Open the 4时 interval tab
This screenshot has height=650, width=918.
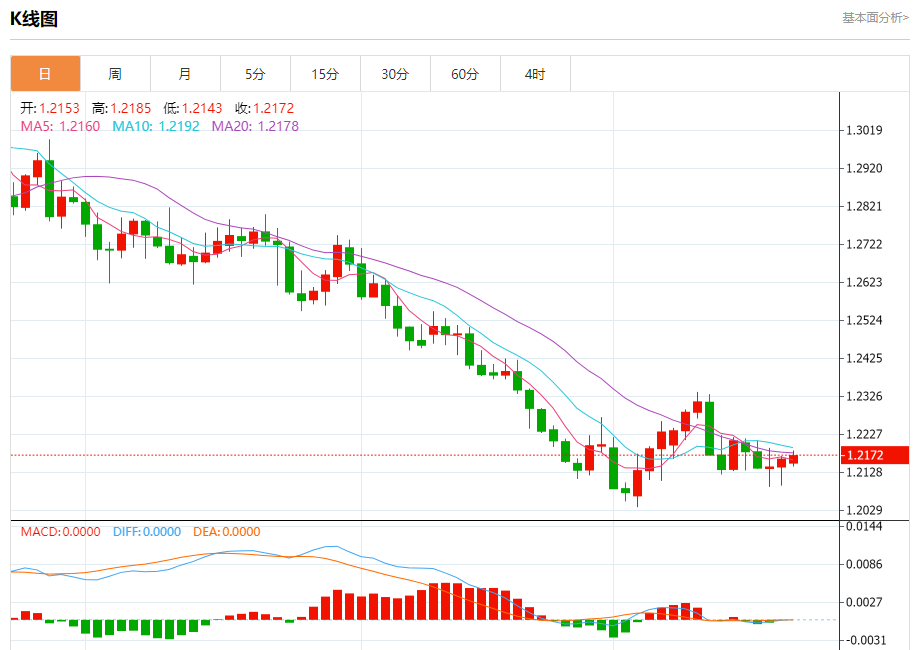point(535,74)
